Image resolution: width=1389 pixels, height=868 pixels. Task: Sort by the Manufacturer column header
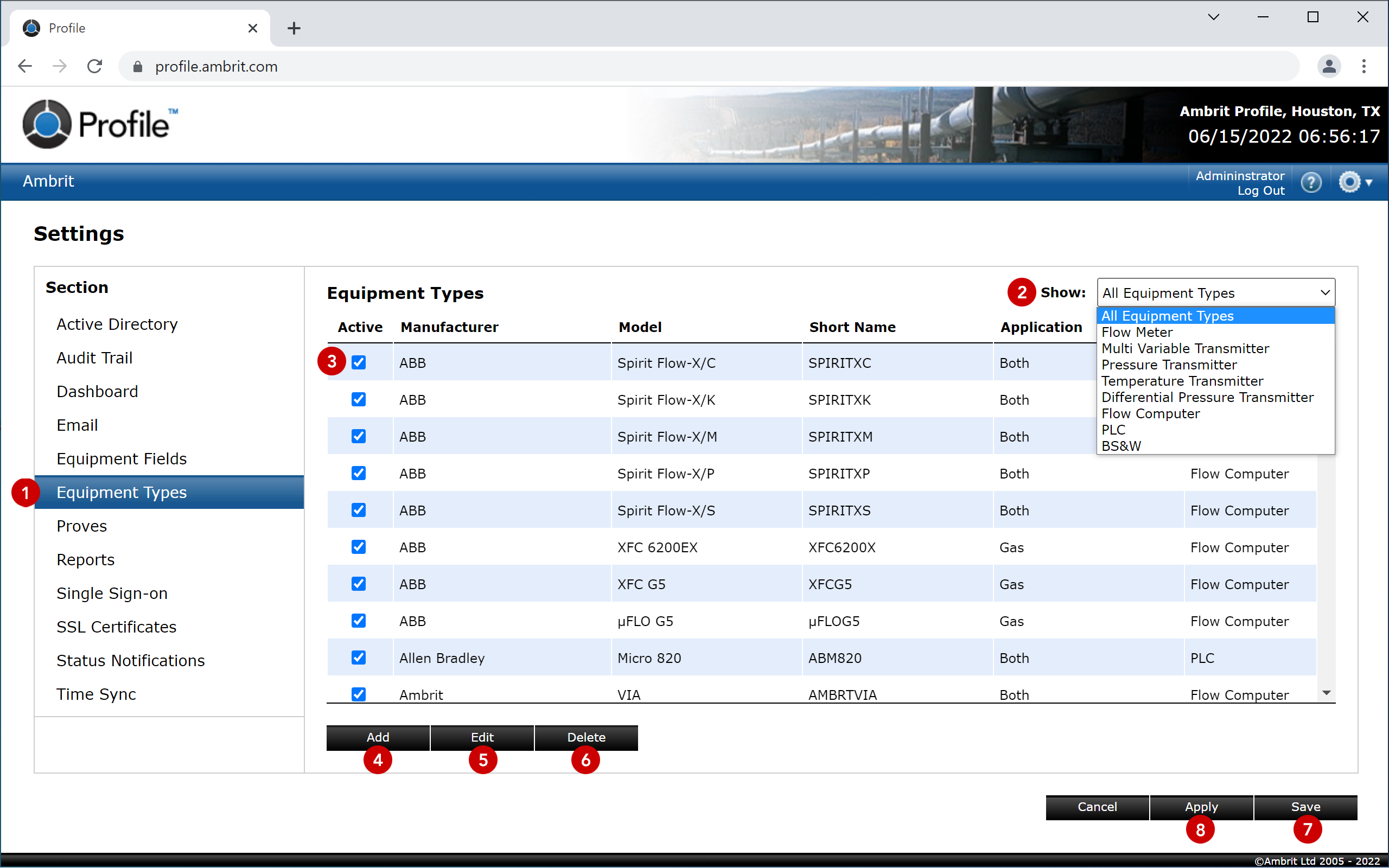point(449,327)
